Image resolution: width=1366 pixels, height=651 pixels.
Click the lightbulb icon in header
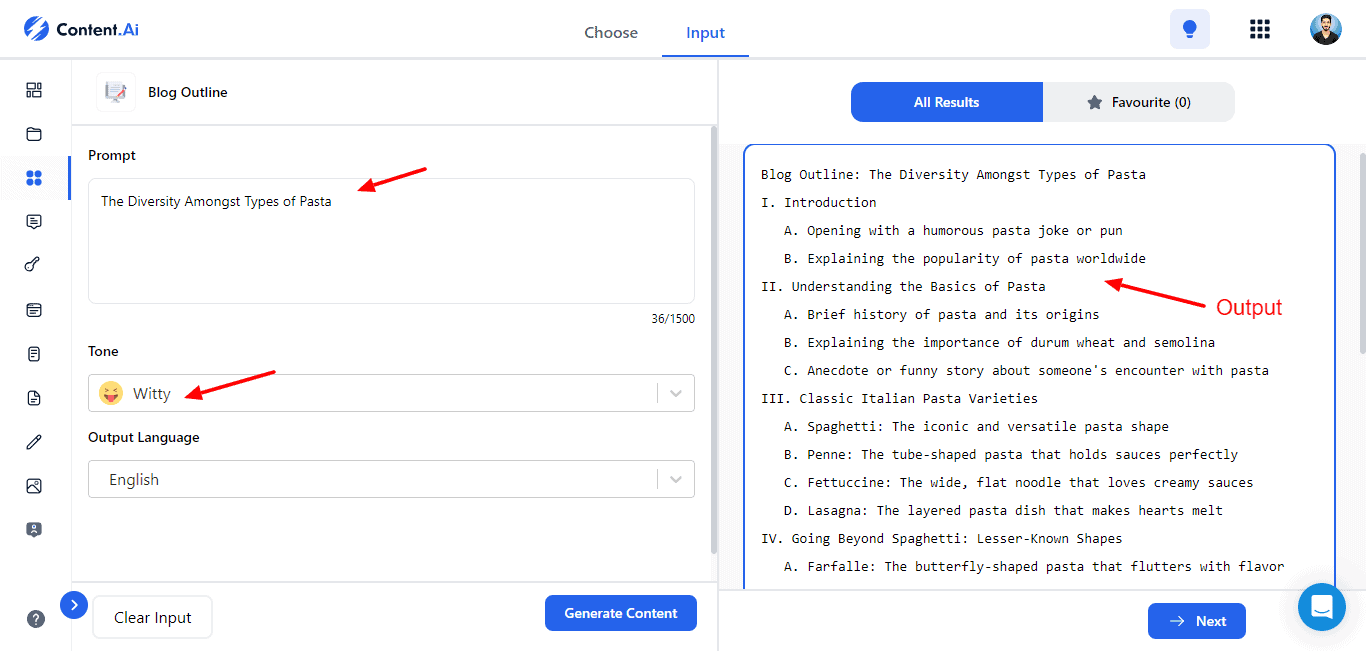(1189, 29)
